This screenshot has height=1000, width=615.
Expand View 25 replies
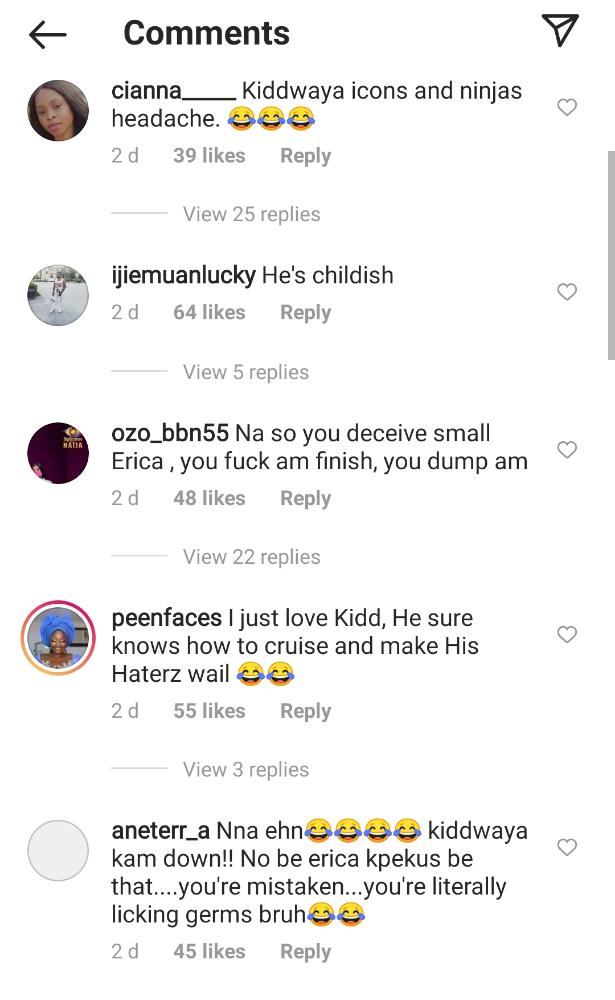point(251,214)
